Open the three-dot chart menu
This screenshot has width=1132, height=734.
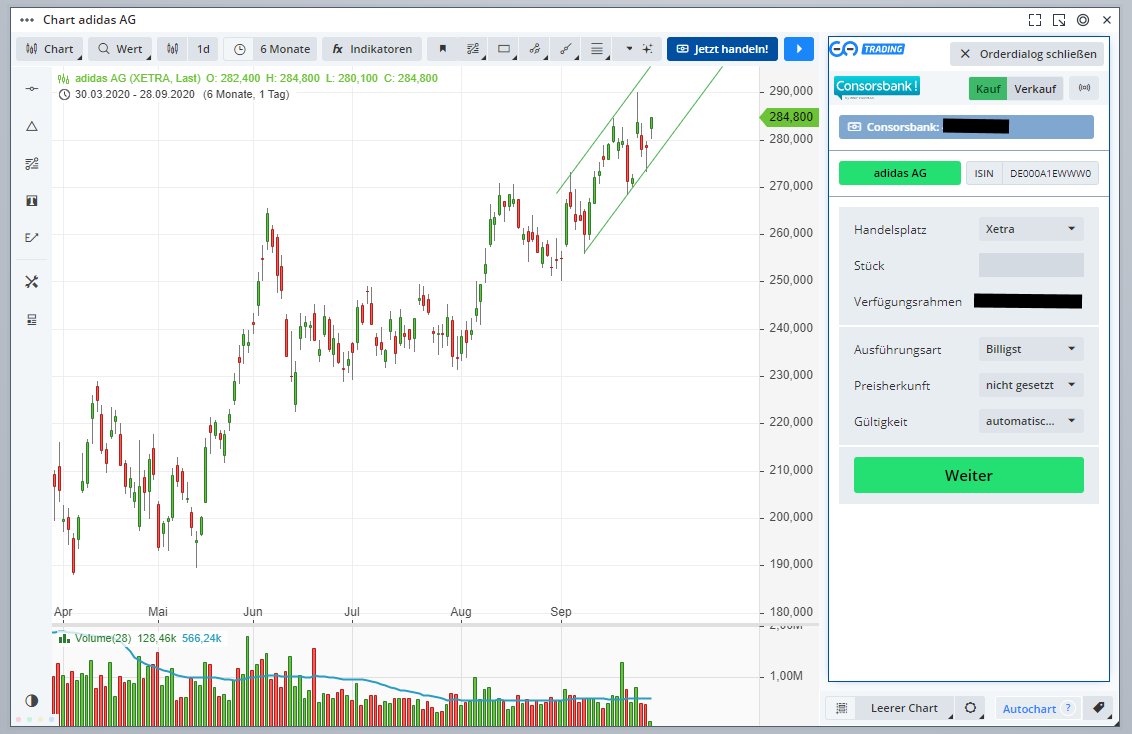[27, 20]
